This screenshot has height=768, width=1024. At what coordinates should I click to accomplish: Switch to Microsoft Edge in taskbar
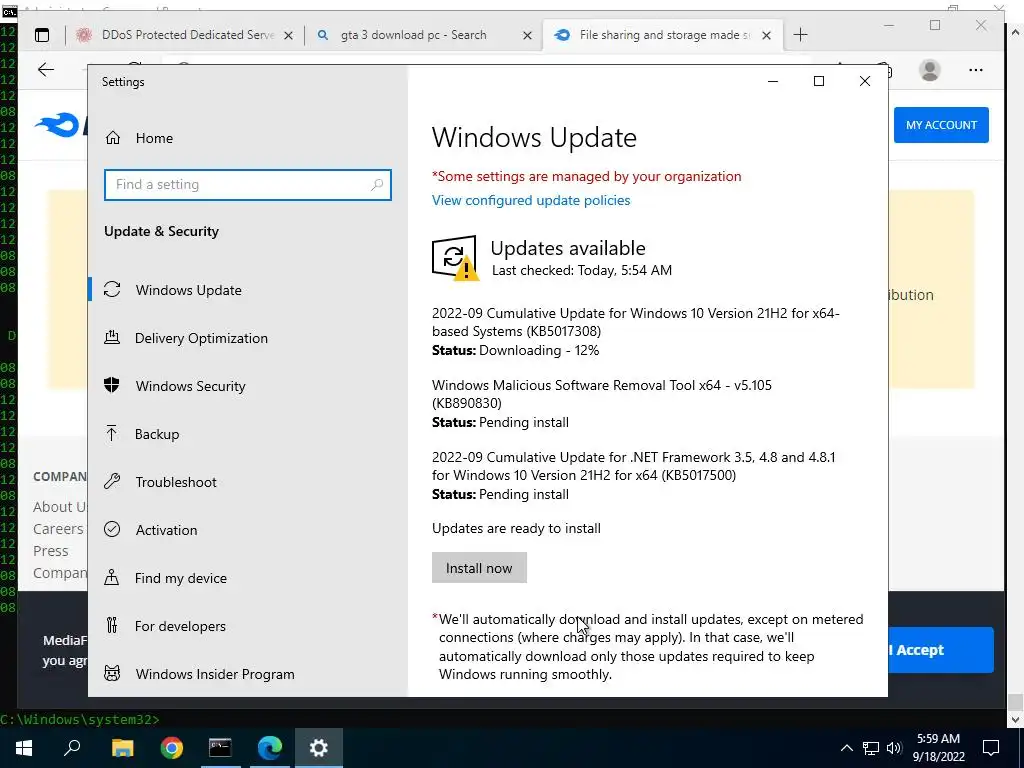click(270, 748)
